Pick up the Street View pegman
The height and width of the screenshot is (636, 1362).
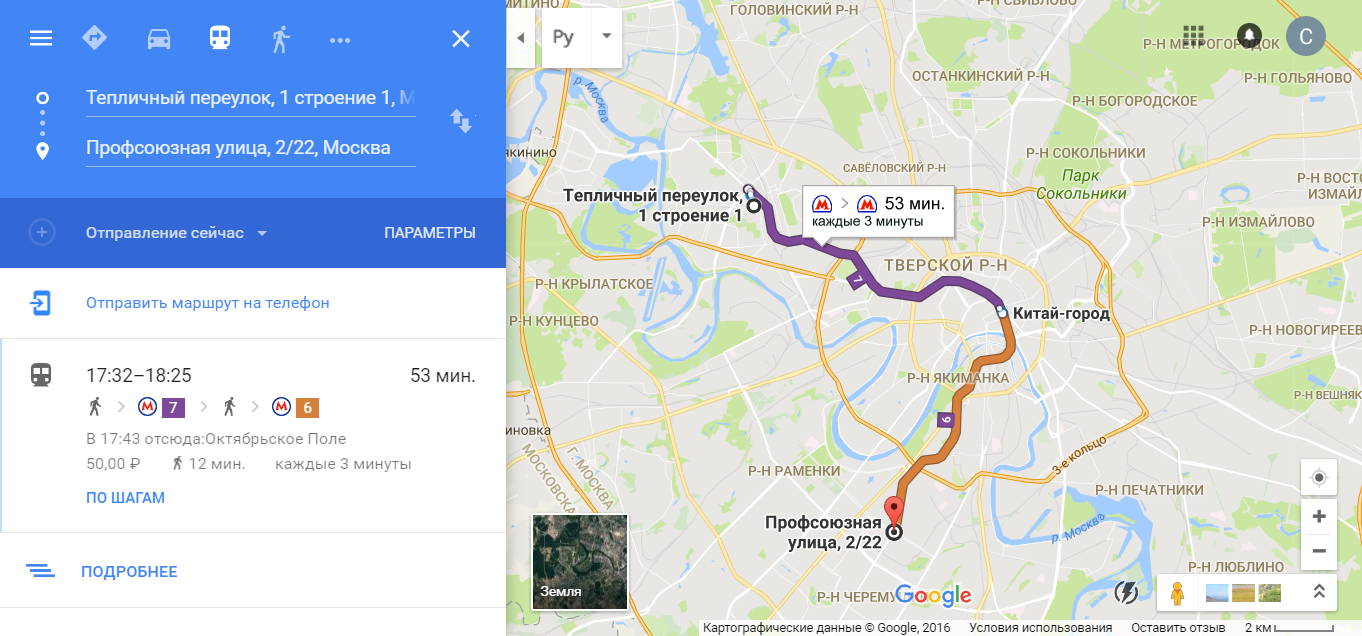(x=1176, y=592)
